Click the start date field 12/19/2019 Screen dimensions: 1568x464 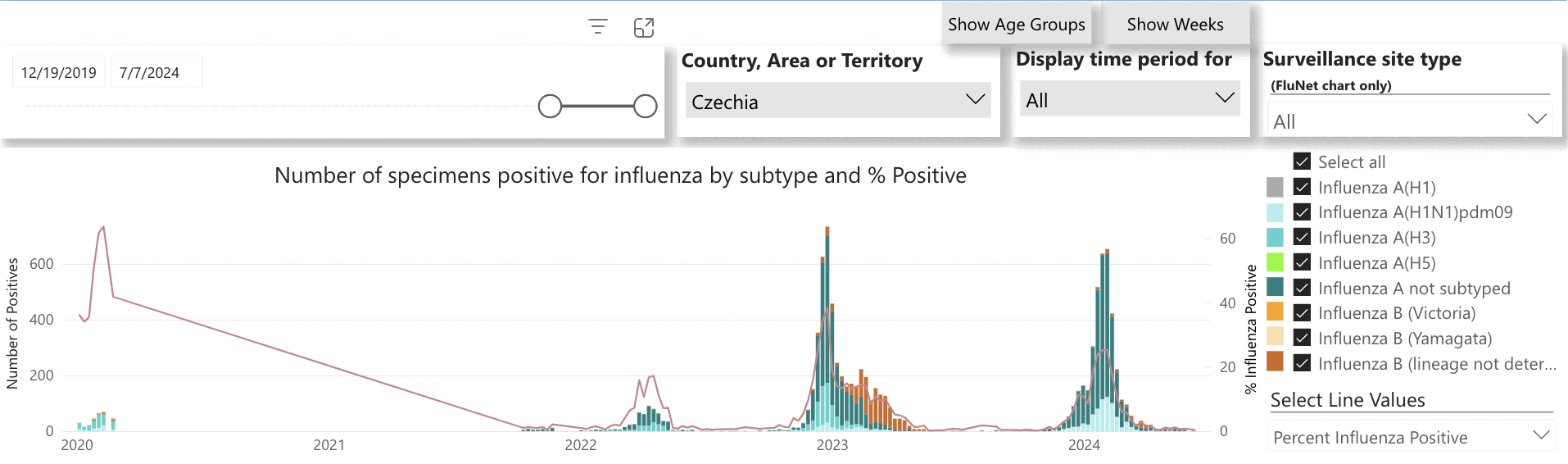tap(59, 72)
